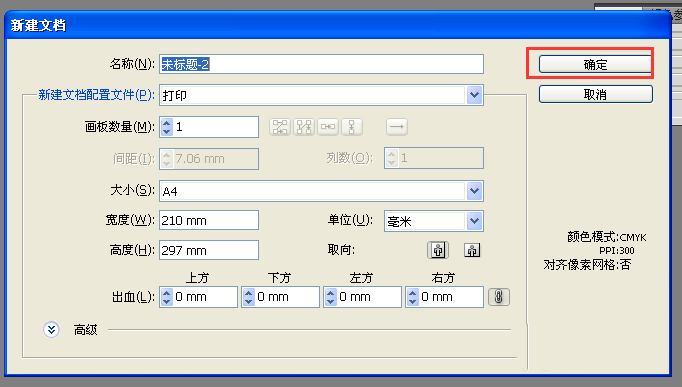Click the 宽度 field with 210 mm
This screenshot has height=387, width=682.
pos(209,220)
